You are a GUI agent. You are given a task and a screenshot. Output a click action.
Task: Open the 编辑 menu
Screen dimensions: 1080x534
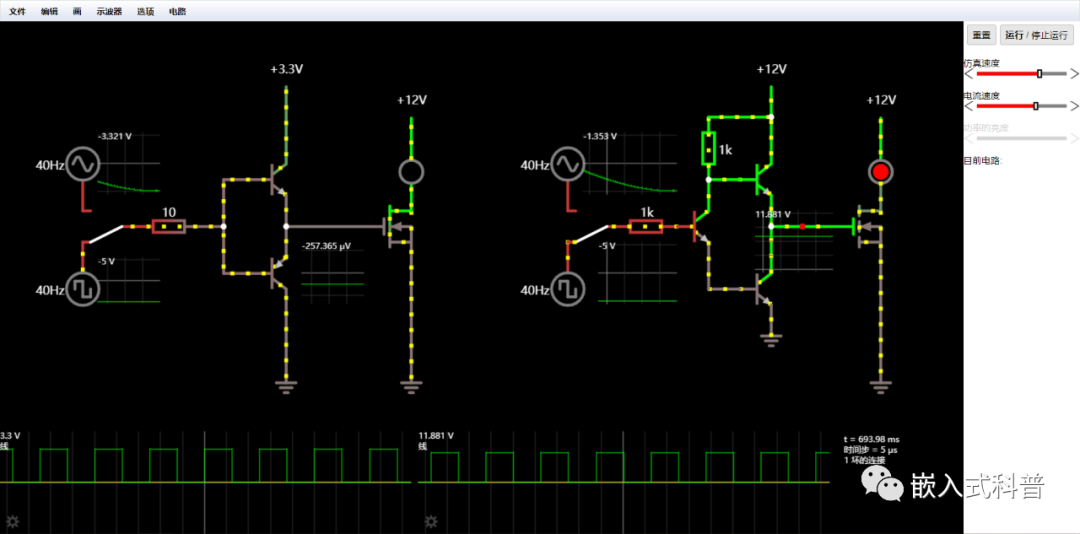coord(49,12)
